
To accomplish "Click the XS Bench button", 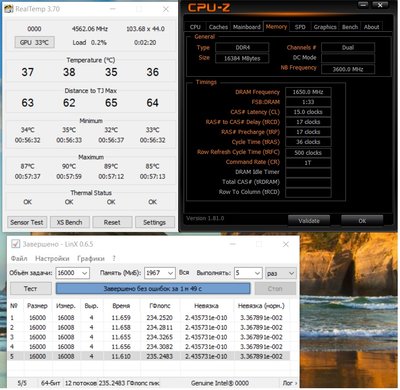I will [69, 222].
